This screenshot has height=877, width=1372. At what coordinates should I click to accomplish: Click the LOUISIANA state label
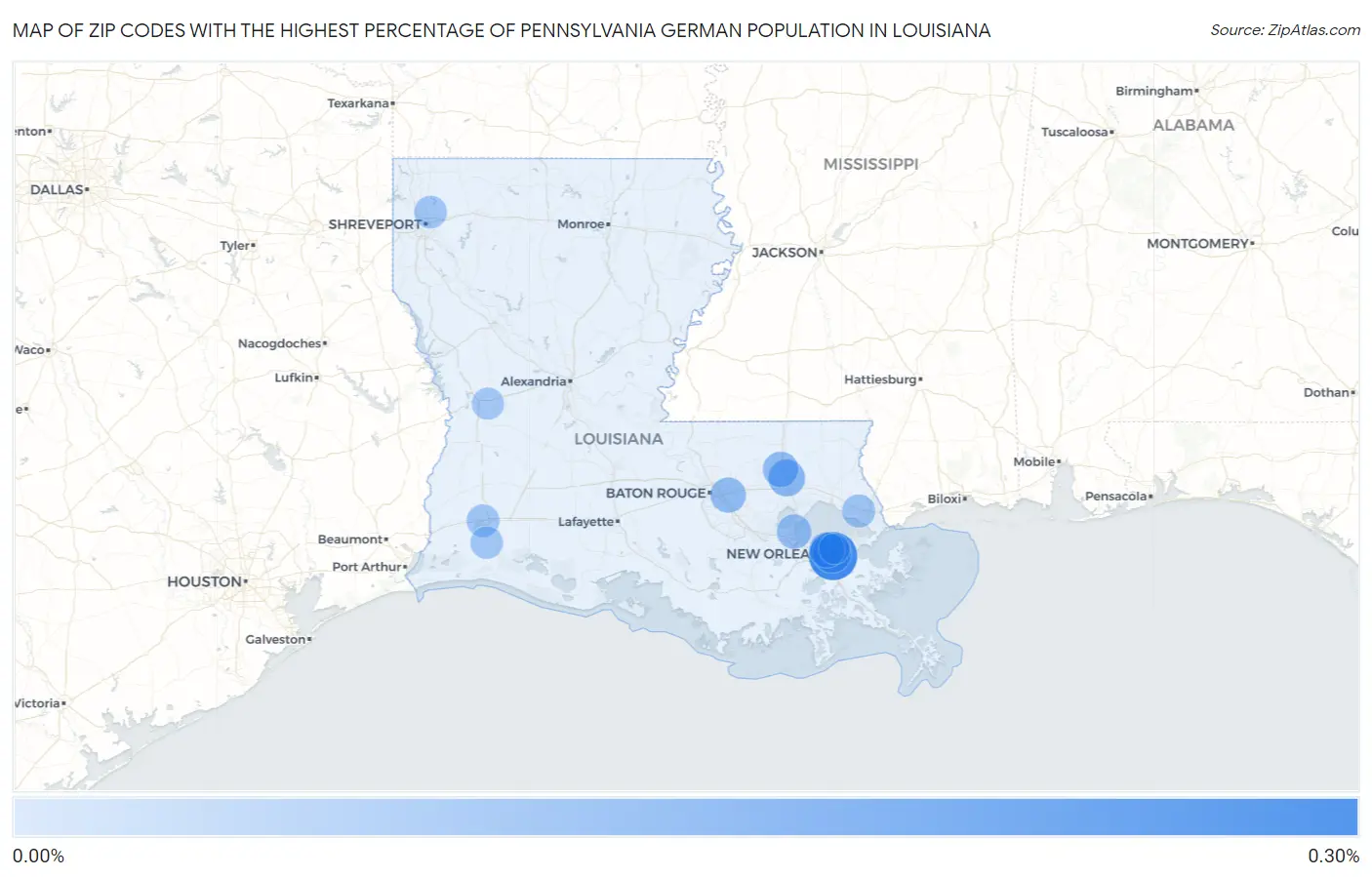click(618, 439)
